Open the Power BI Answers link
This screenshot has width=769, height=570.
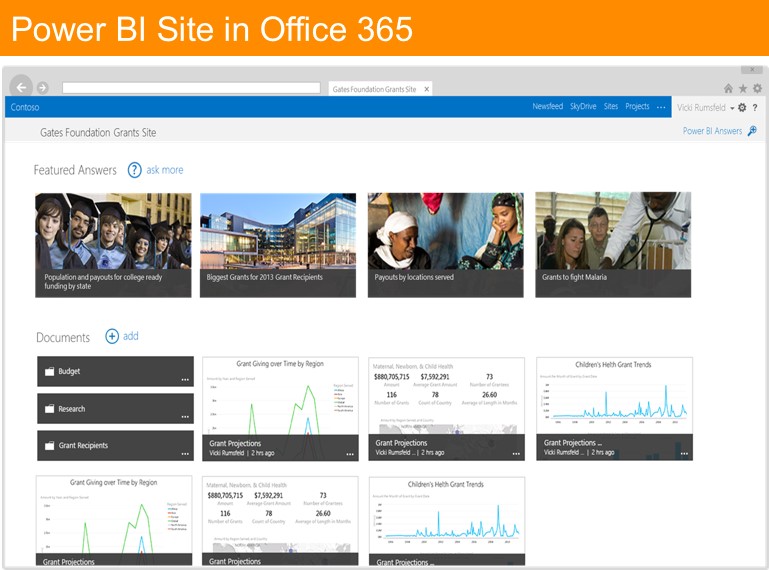click(x=712, y=131)
